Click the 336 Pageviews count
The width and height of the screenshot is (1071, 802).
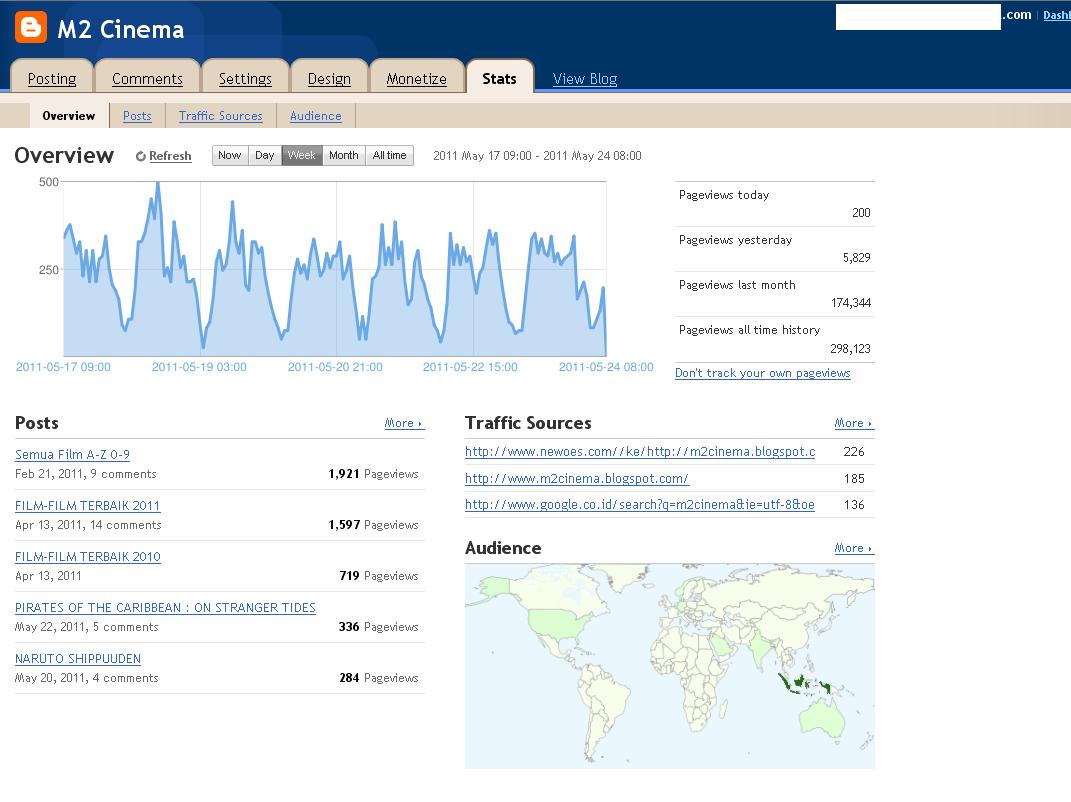click(x=378, y=626)
